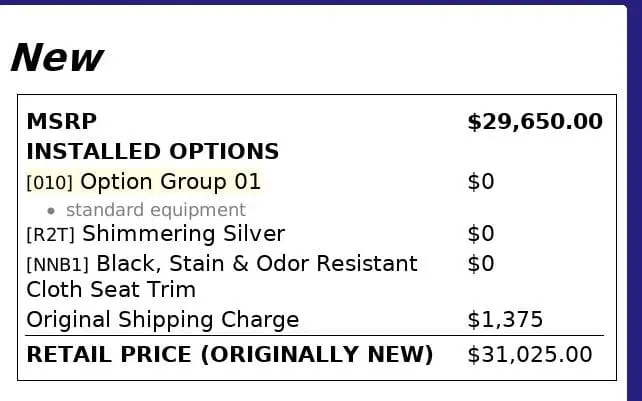Click the bullet before standard equipment

coord(51,211)
